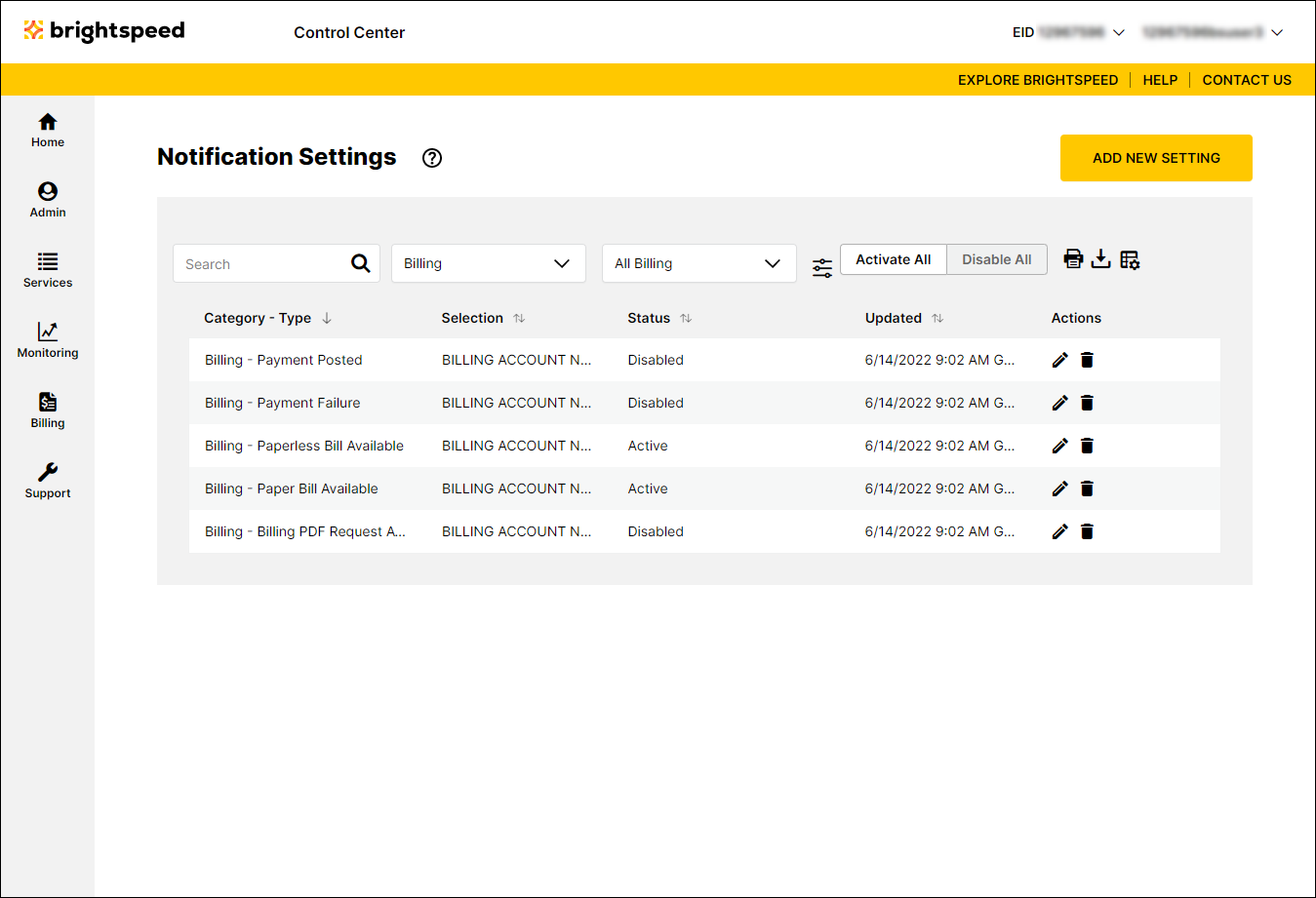Image resolution: width=1316 pixels, height=898 pixels.
Task: Open Explore Brightspeed menu link
Action: click(1038, 80)
